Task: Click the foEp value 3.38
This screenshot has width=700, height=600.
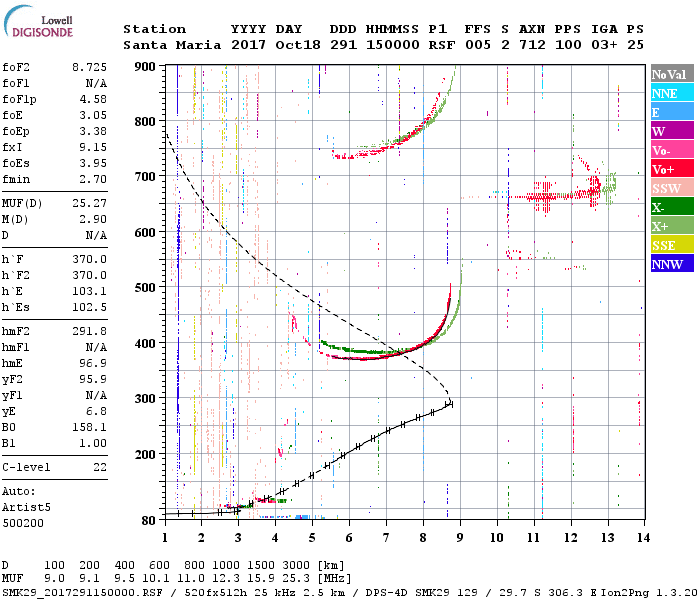Action: click(x=93, y=132)
